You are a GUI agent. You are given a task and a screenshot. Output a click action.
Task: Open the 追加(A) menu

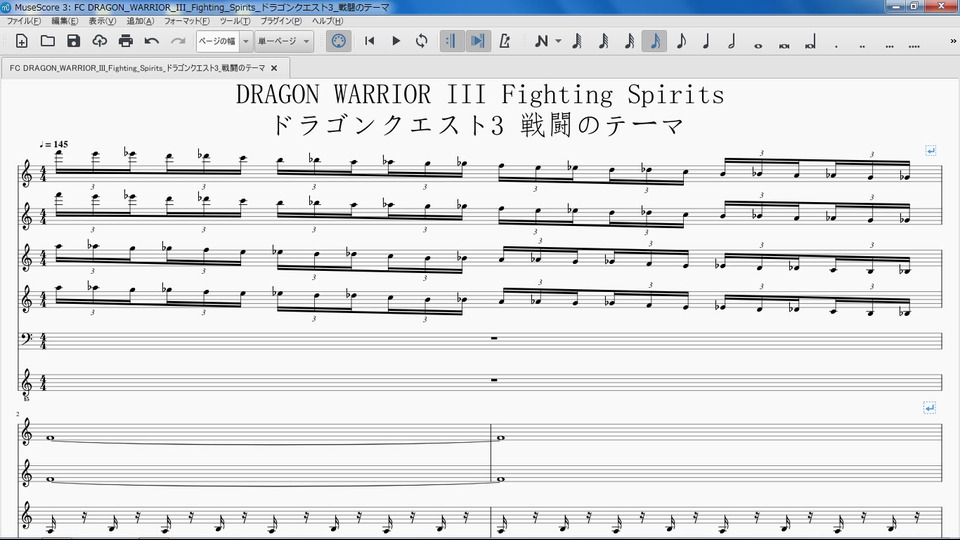[x=140, y=21]
